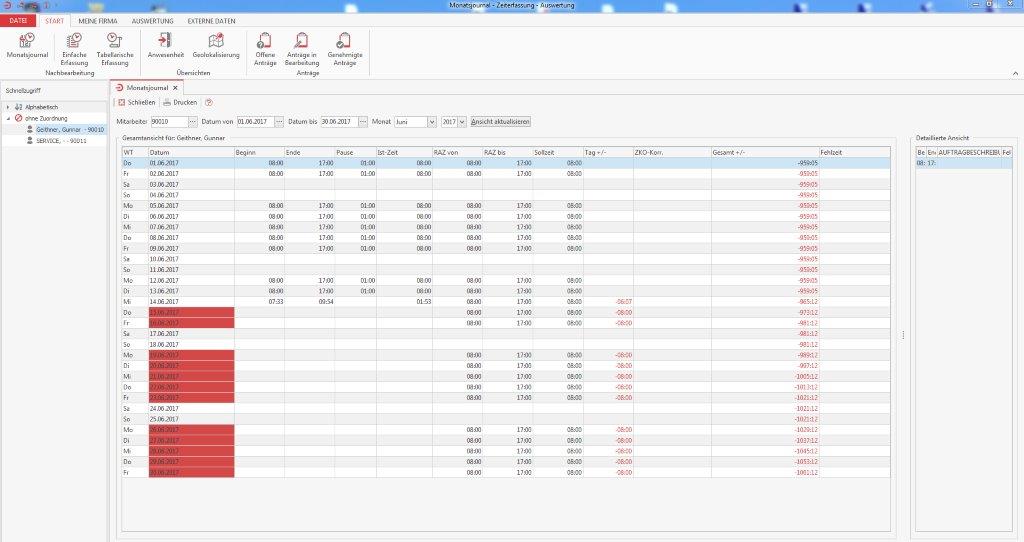Switch to the EXTERNE DATEN tab
This screenshot has width=1024, height=542.
click(x=212, y=21)
